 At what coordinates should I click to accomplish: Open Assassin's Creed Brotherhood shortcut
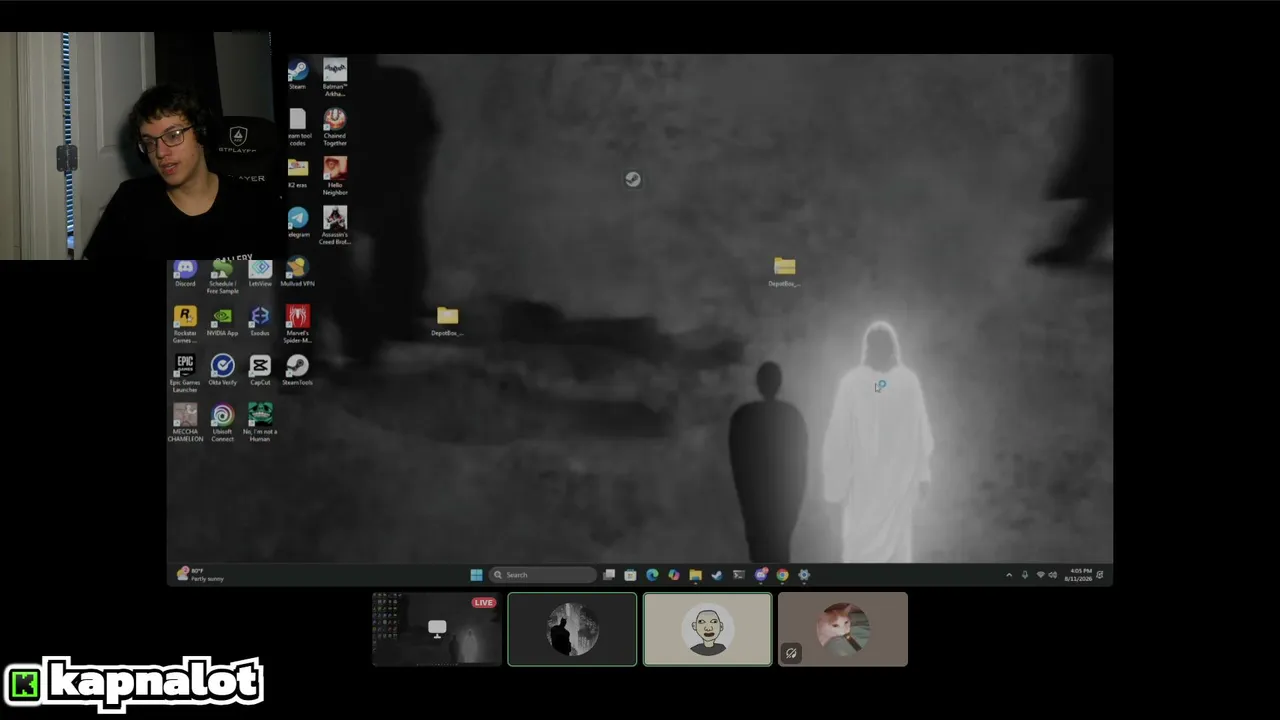(335, 225)
